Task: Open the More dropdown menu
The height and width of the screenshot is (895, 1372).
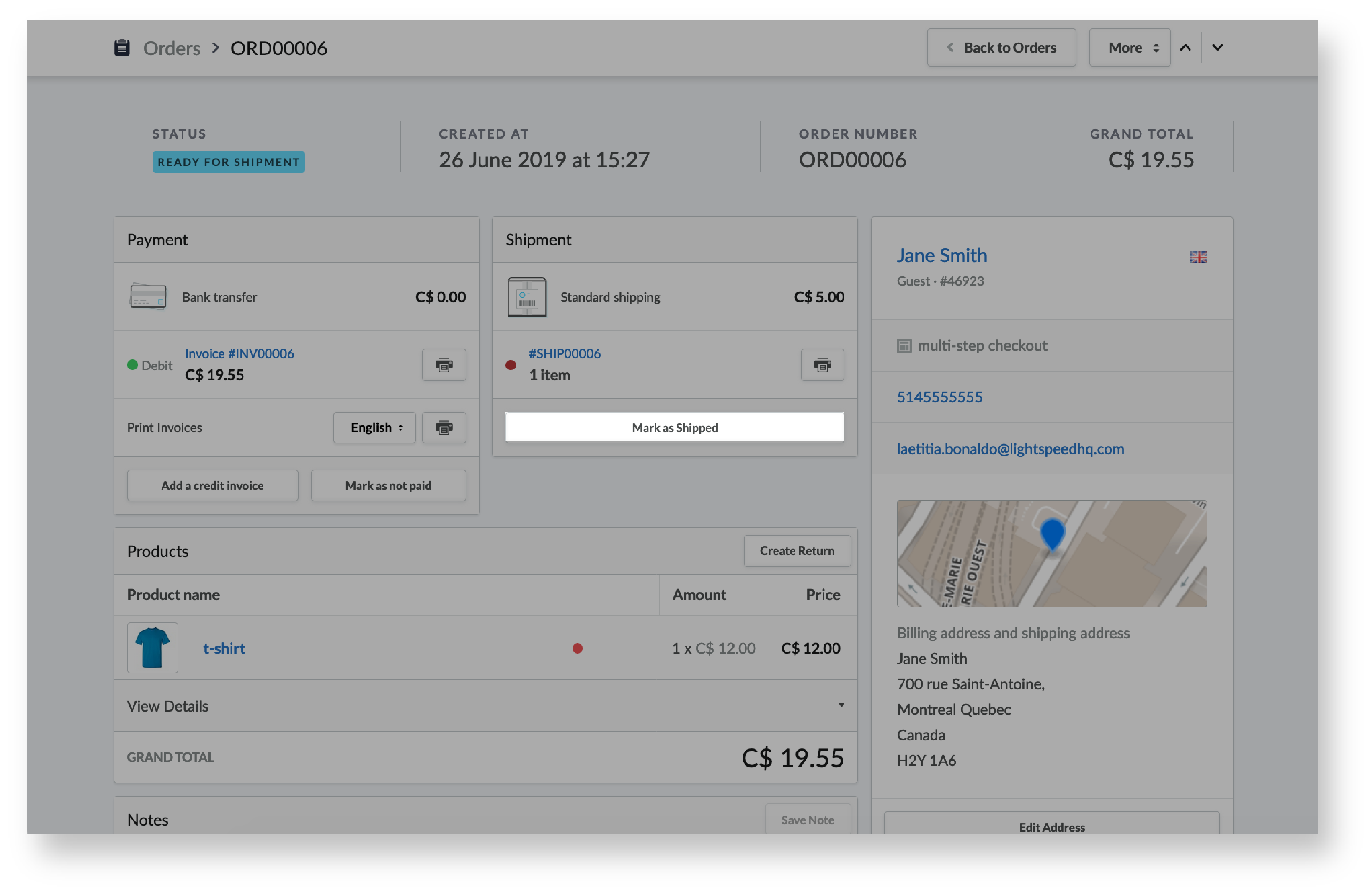Action: [1130, 48]
